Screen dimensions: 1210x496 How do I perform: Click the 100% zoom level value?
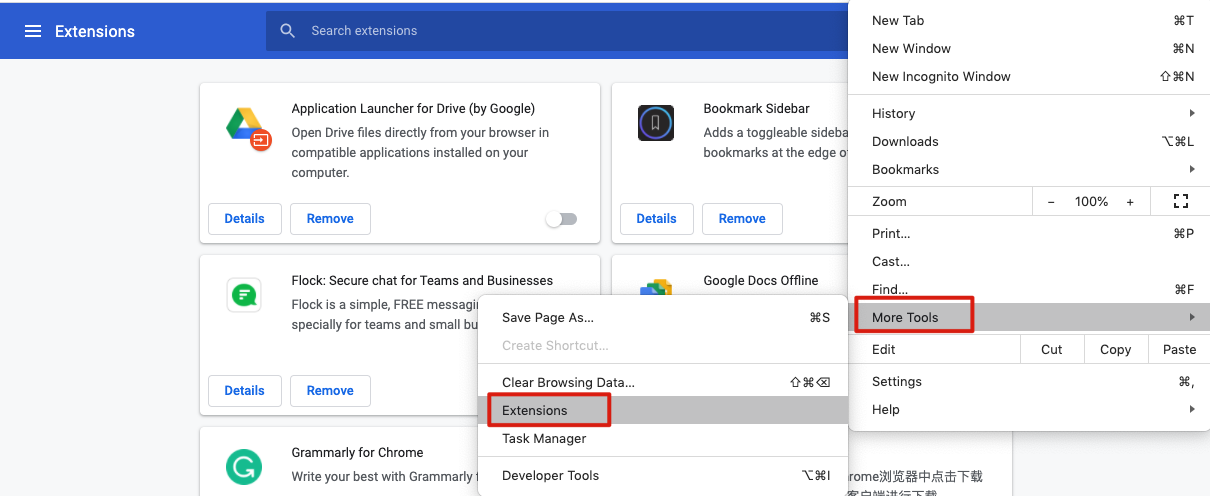[x=1091, y=201]
